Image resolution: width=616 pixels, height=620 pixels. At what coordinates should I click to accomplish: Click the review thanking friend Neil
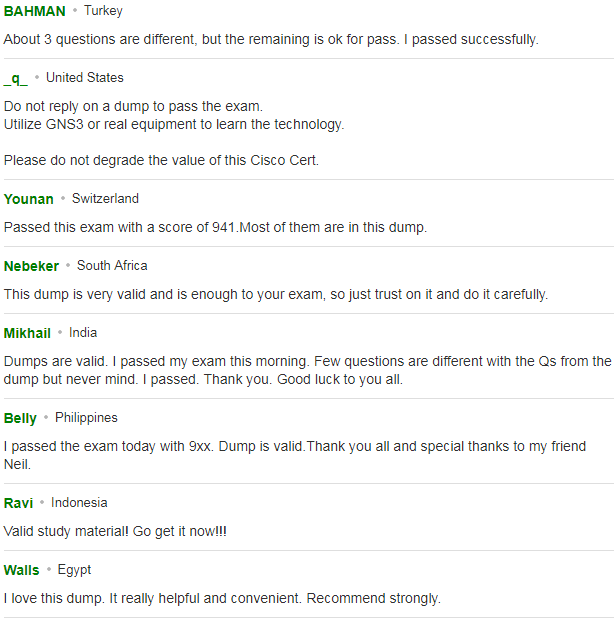tap(295, 455)
